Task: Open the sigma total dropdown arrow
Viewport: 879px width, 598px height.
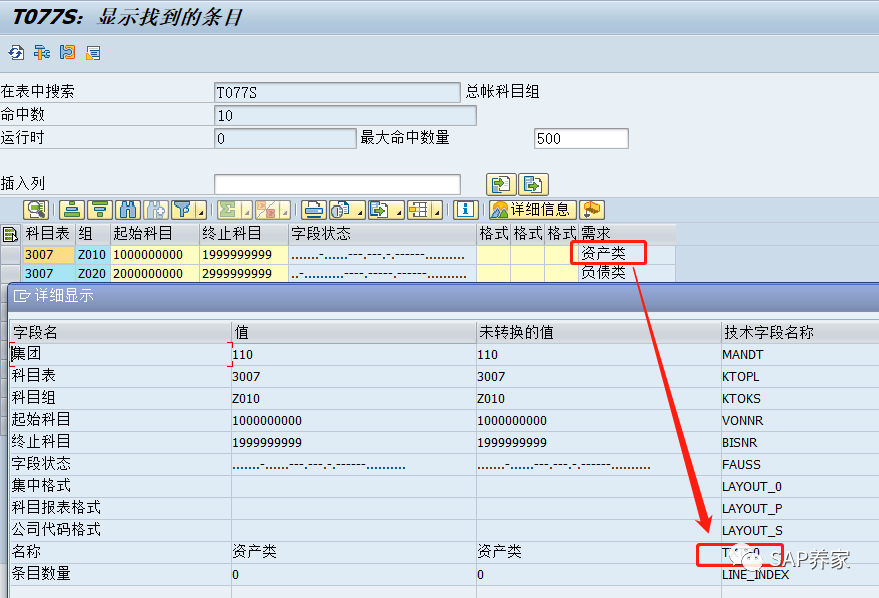Action: click(x=247, y=210)
